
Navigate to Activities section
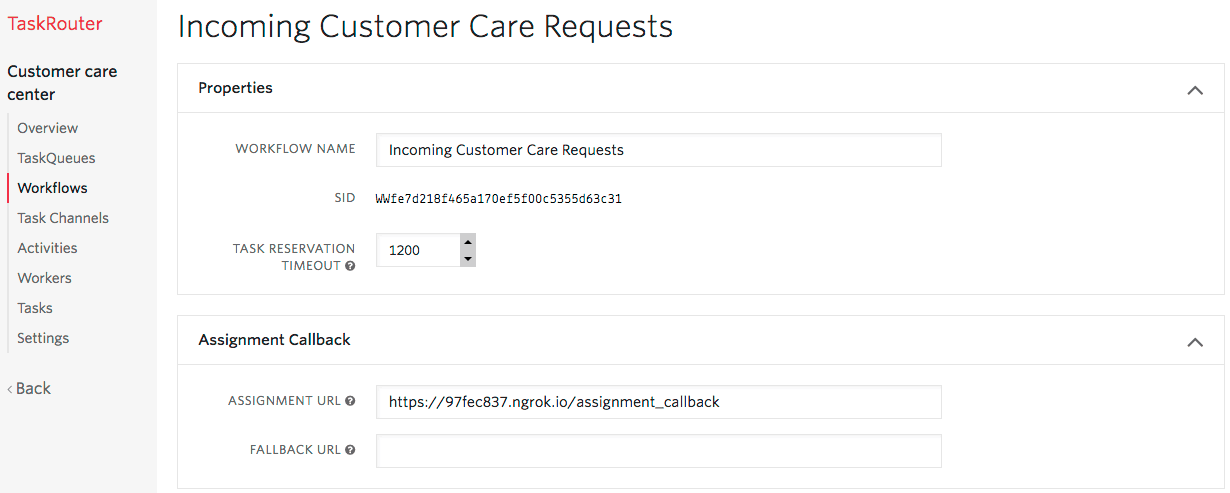pyautogui.click(x=47, y=248)
